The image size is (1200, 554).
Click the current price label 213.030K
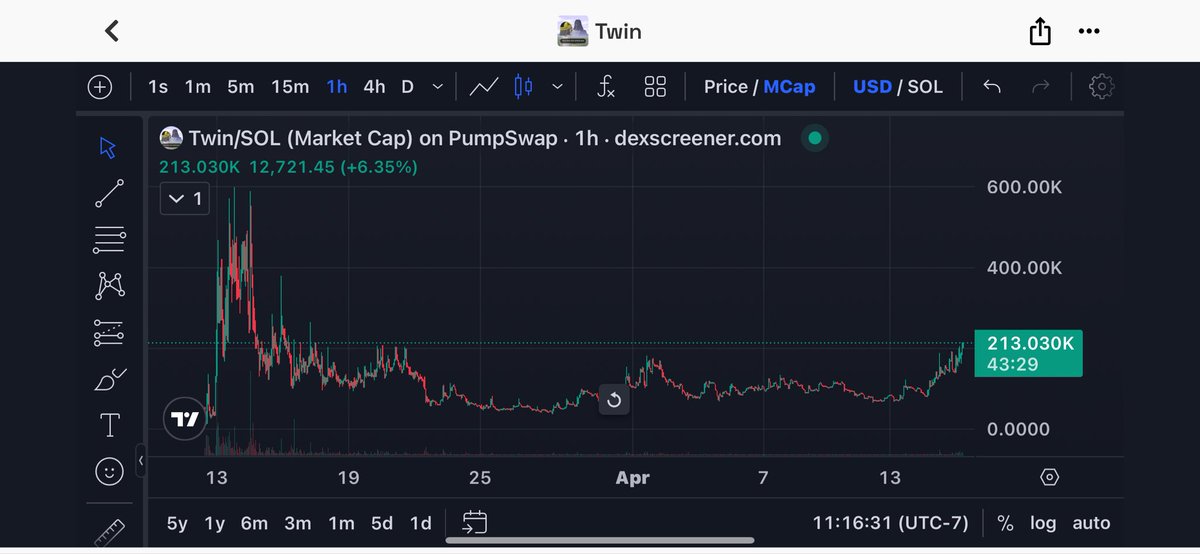pos(1027,353)
